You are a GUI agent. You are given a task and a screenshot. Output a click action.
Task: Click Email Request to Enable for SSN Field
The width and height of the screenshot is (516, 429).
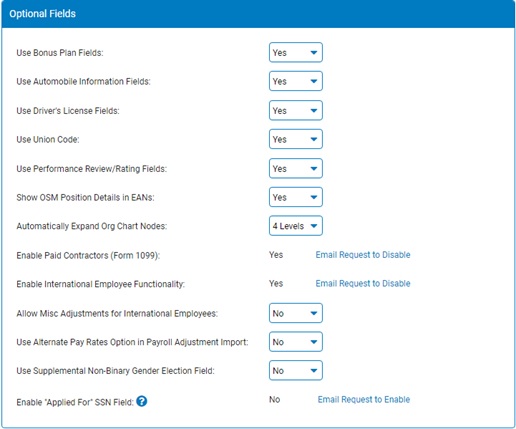(x=364, y=399)
